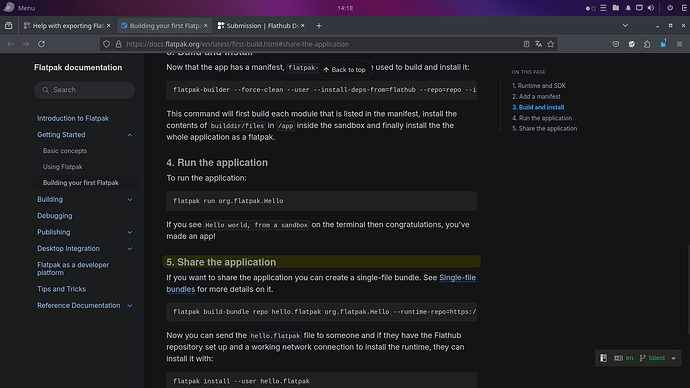Image resolution: width=690 pixels, height=388 pixels.
Task: Switch workspace using the panel dots
Action: point(591,8)
